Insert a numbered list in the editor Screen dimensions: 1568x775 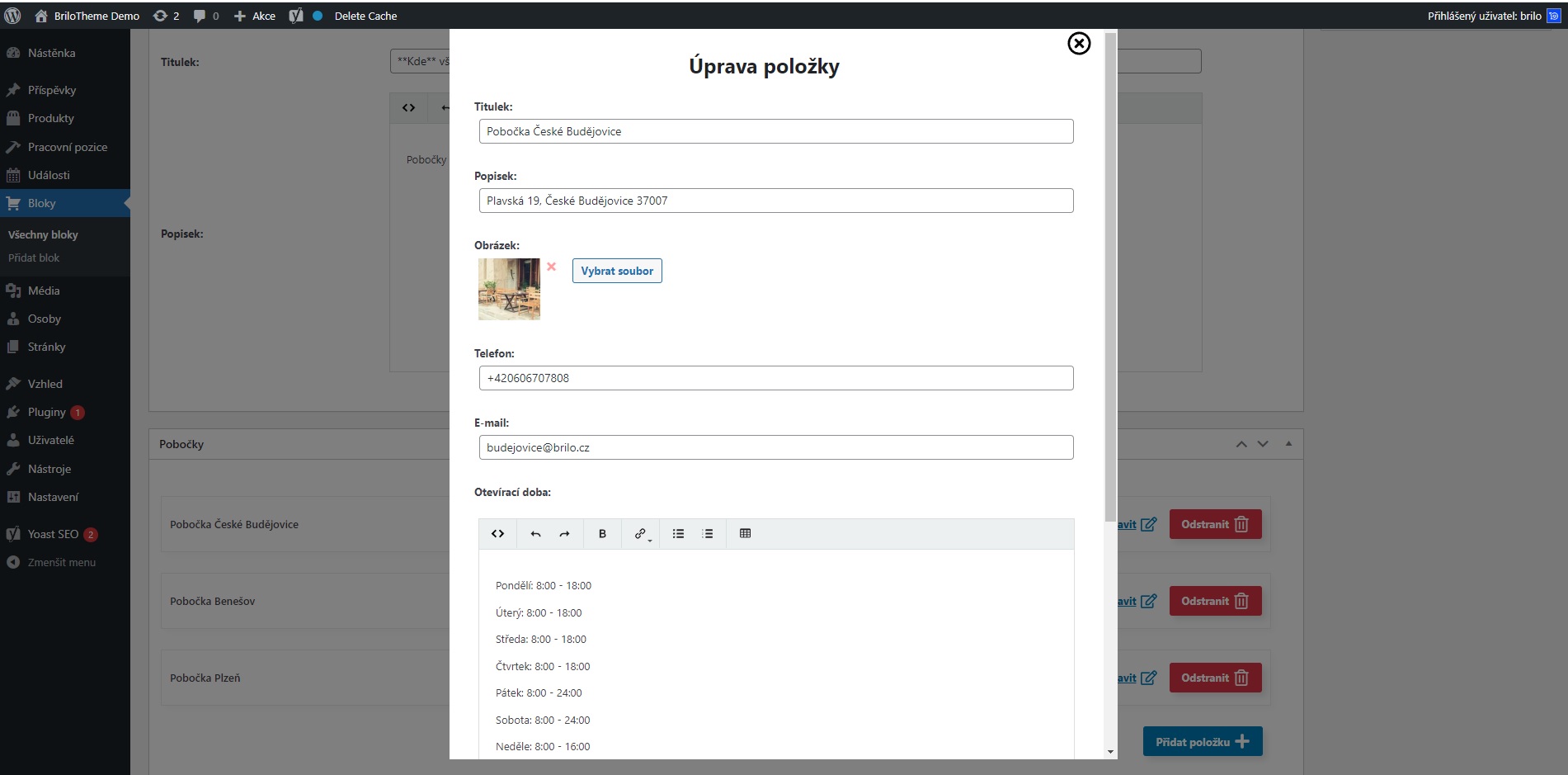pyautogui.click(x=708, y=534)
